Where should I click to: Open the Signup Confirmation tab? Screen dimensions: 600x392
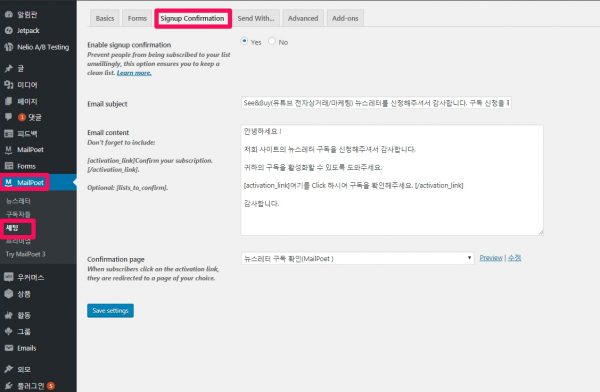click(192, 18)
